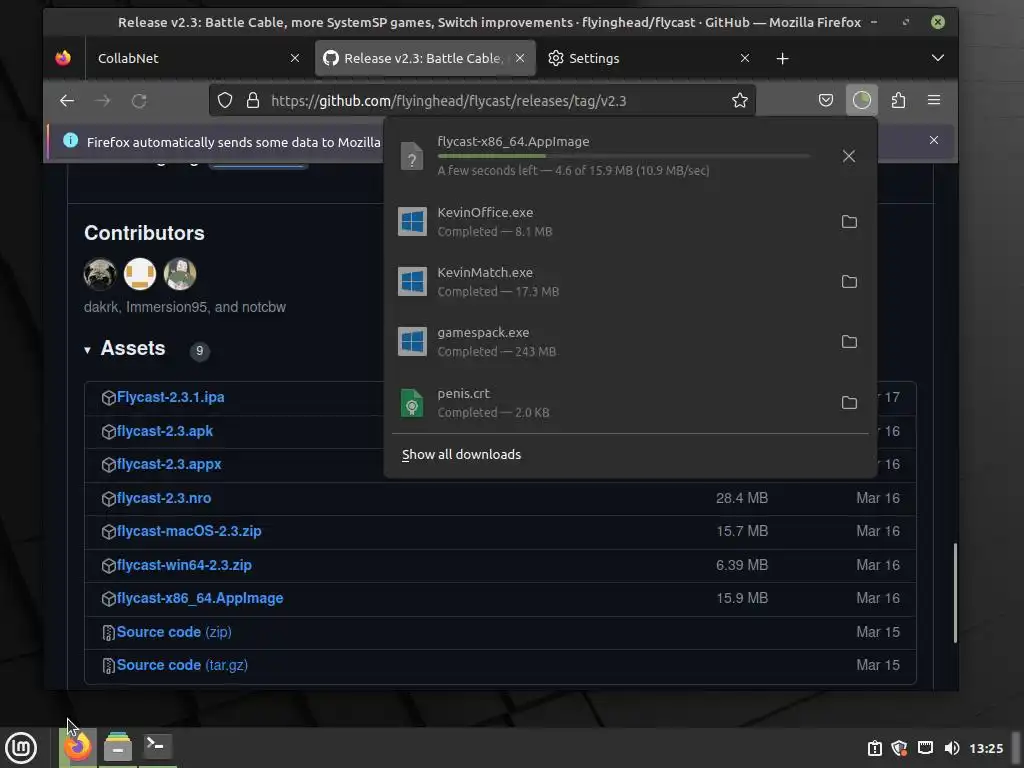Save to Pocket icon in toolbar
The height and width of the screenshot is (768, 1024).
(825, 101)
